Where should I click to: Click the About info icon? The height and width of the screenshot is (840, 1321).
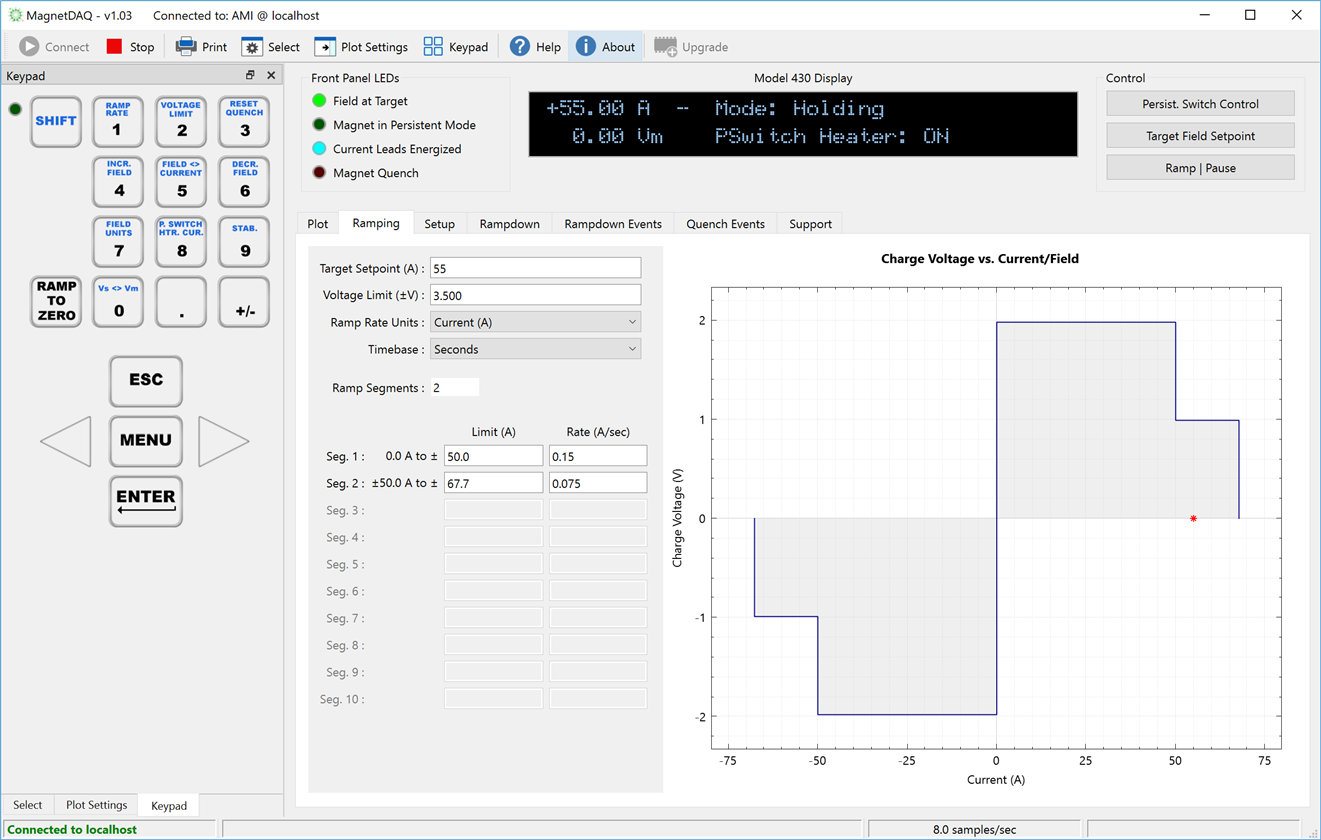(586, 47)
